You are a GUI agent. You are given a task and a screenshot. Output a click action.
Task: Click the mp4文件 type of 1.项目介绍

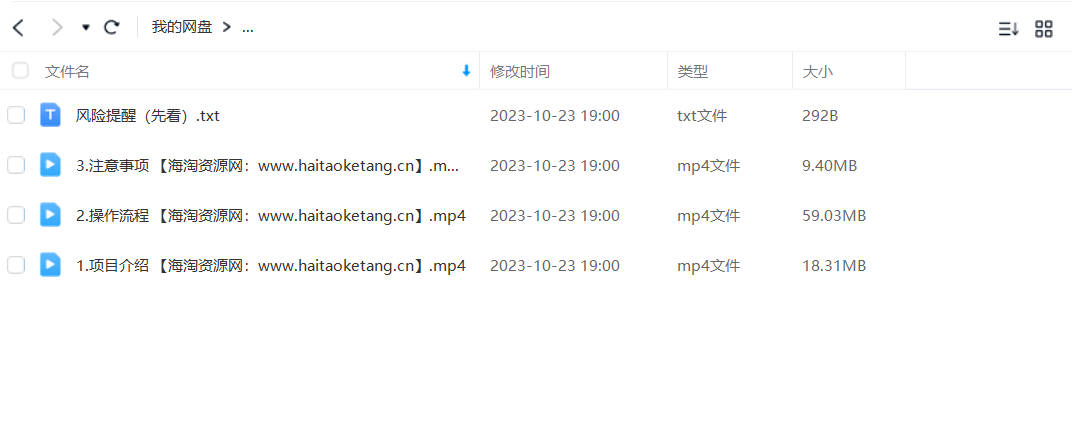pos(709,266)
